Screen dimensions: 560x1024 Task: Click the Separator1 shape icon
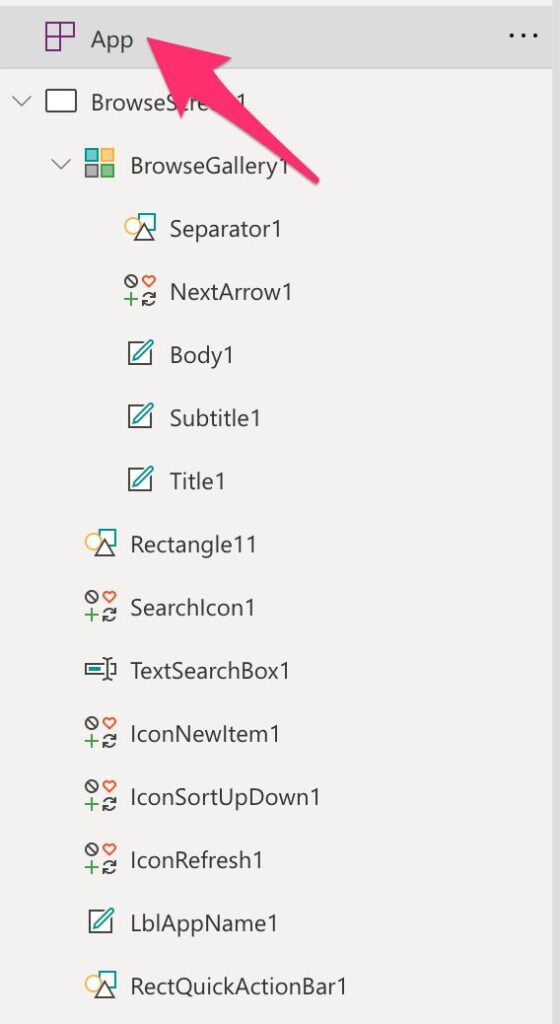(140, 227)
